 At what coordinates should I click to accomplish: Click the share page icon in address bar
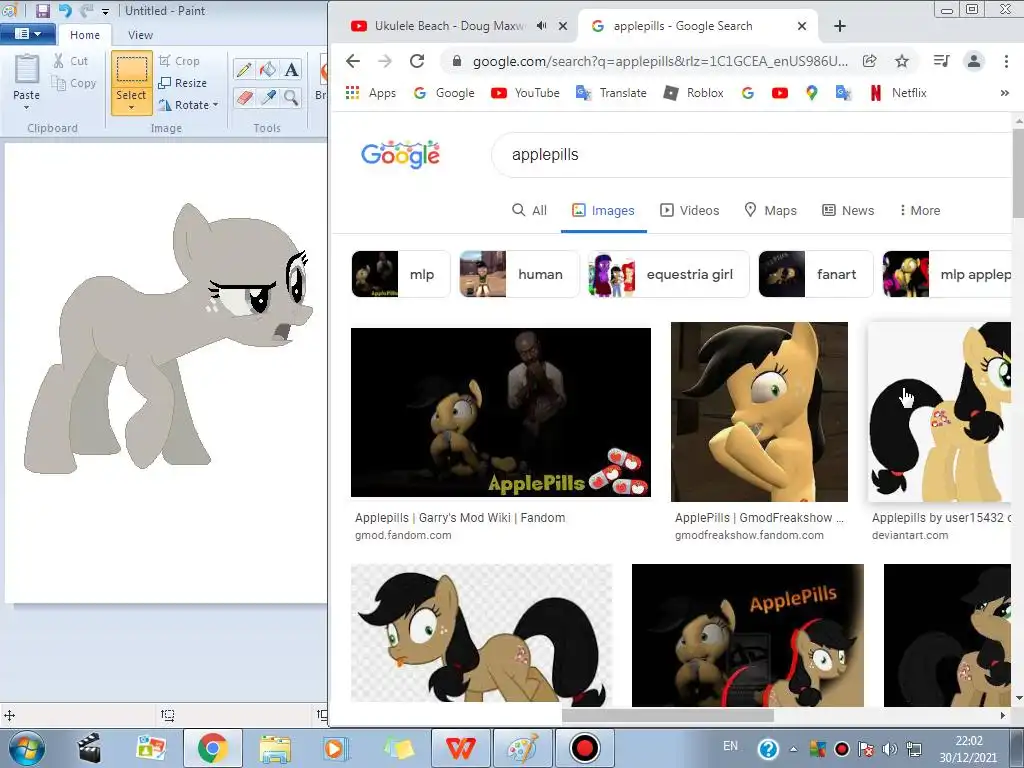[869, 61]
